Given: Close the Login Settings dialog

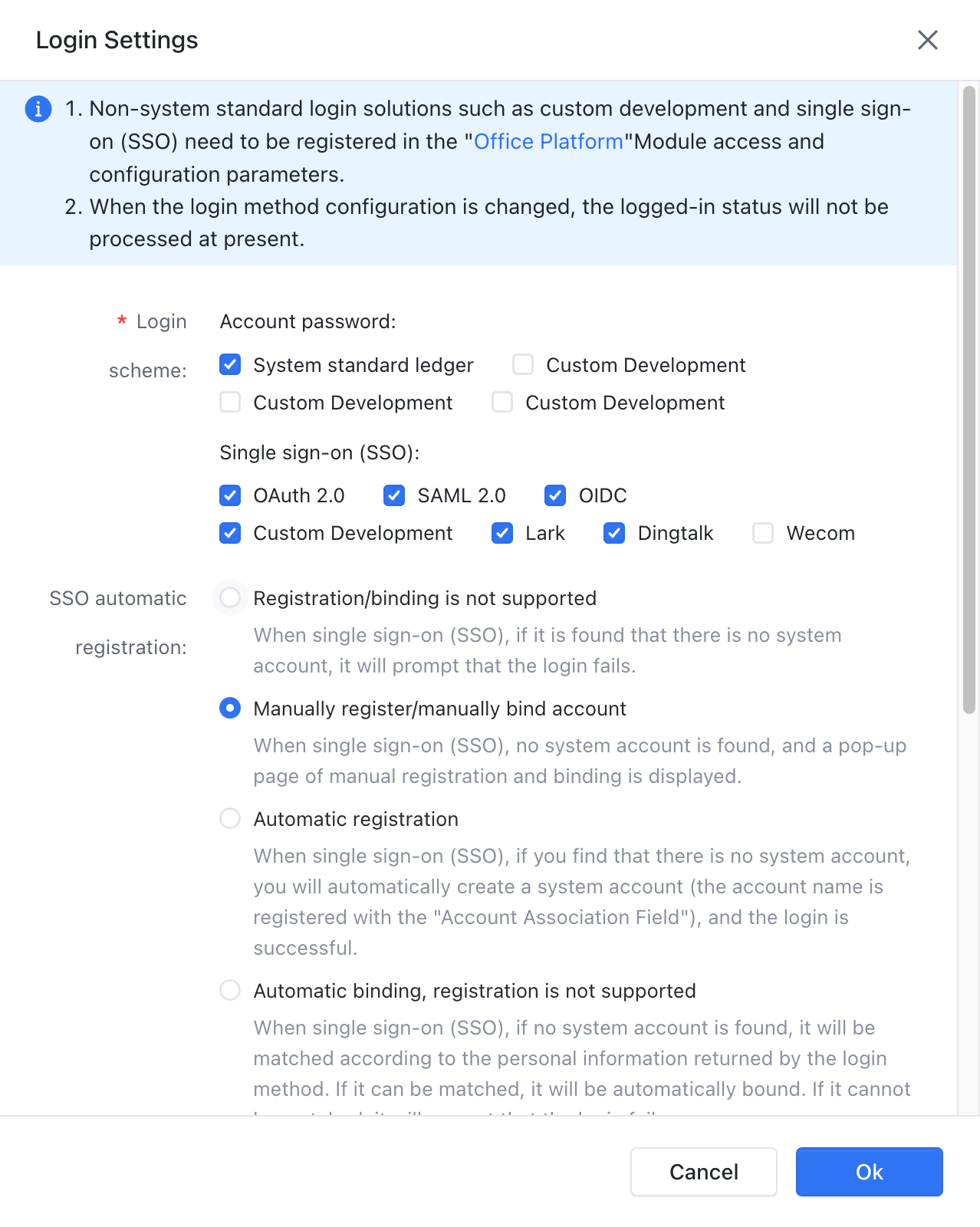Looking at the screenshot, I should click(x=928, y=40).
